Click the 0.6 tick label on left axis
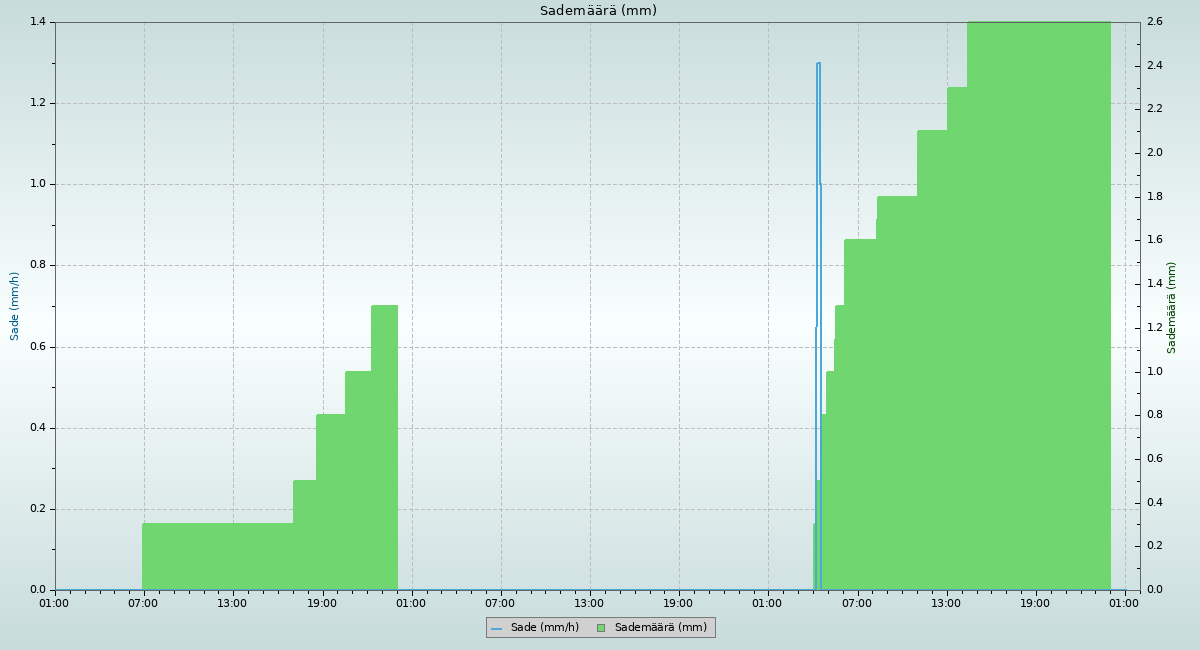 click(x=39, y=347)
